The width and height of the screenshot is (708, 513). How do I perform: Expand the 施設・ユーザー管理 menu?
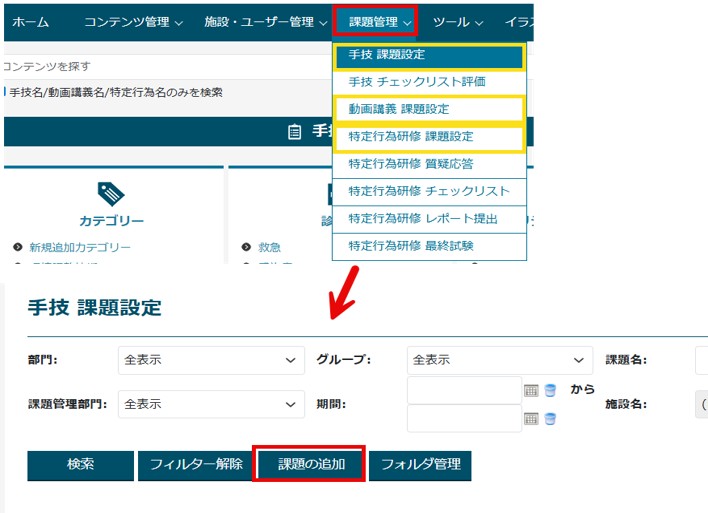tap(266, 22)
